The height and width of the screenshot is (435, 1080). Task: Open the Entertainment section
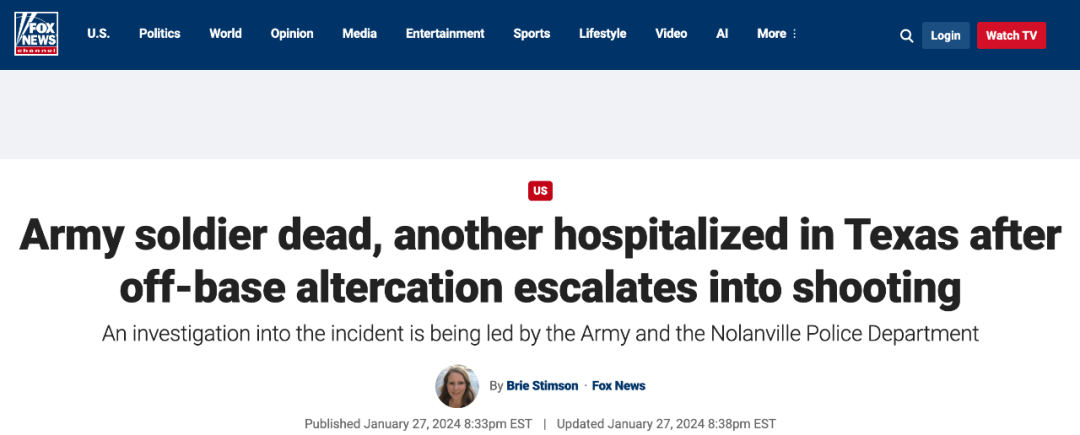click(x=445, y=34)
